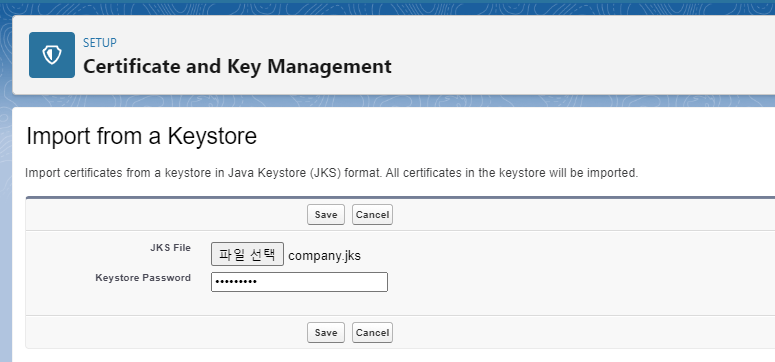Click the JKS File label
The width and height of the screenshot is (775, 362).
pos(171,248)
